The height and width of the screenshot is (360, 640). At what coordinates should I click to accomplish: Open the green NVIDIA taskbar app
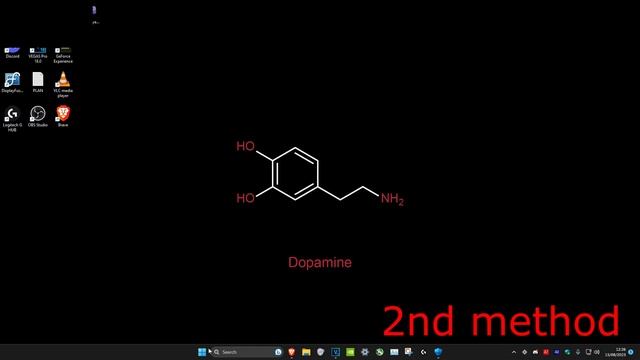click(x=350, y=352)
